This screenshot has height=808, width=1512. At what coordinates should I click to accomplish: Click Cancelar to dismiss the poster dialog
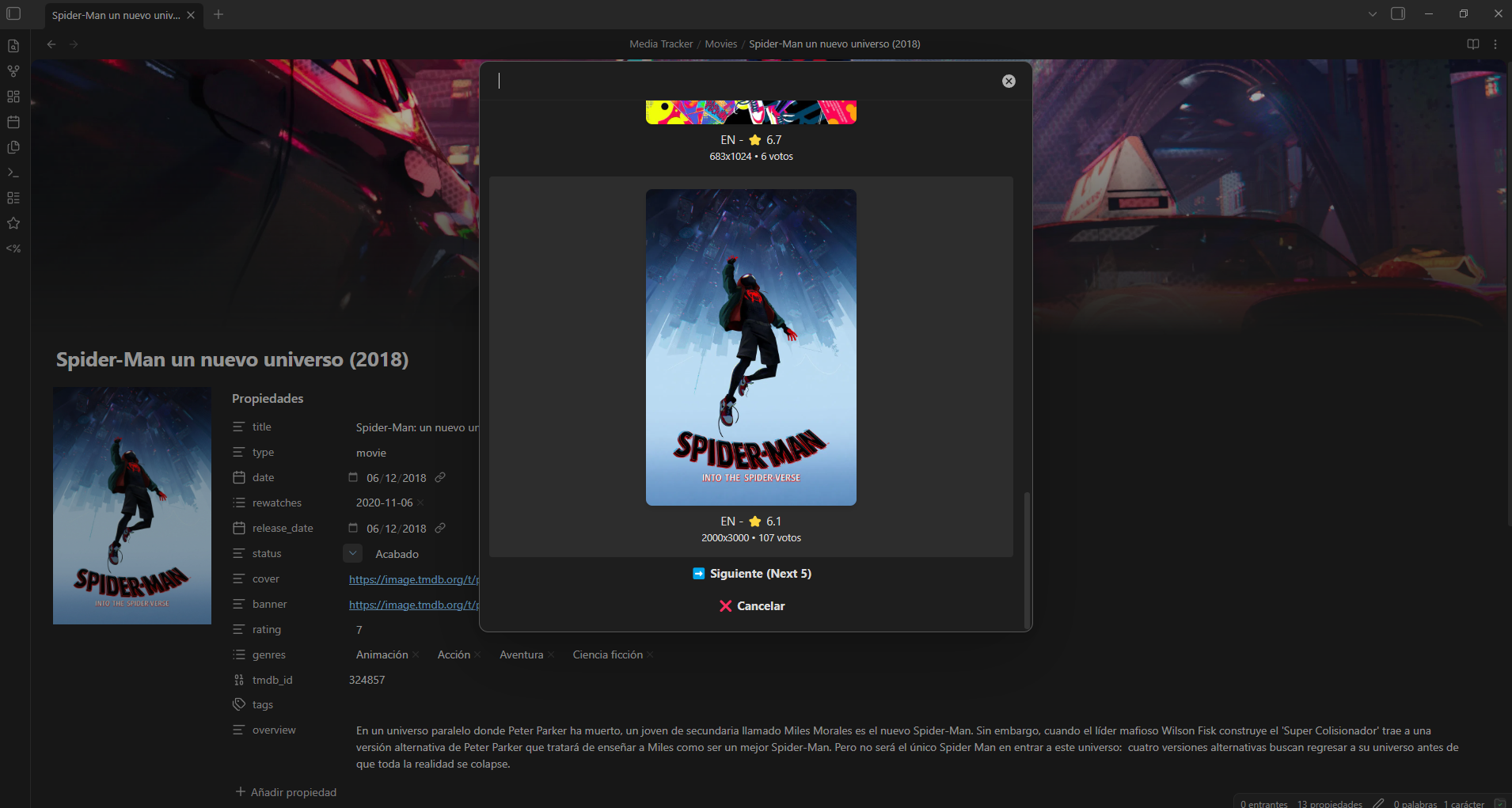751,605
